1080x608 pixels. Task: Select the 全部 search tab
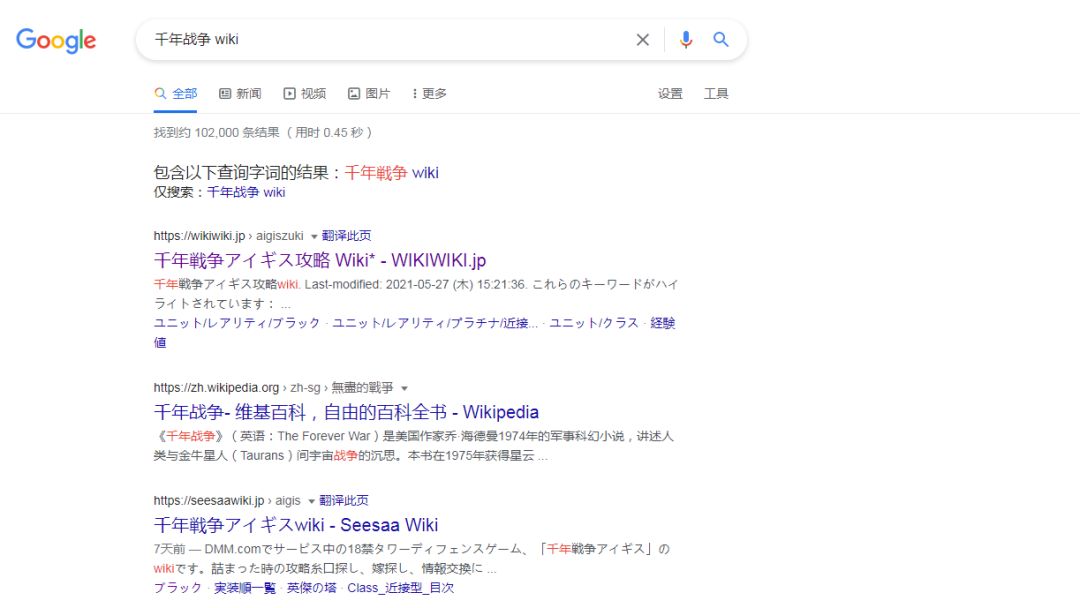click(176, 94)
